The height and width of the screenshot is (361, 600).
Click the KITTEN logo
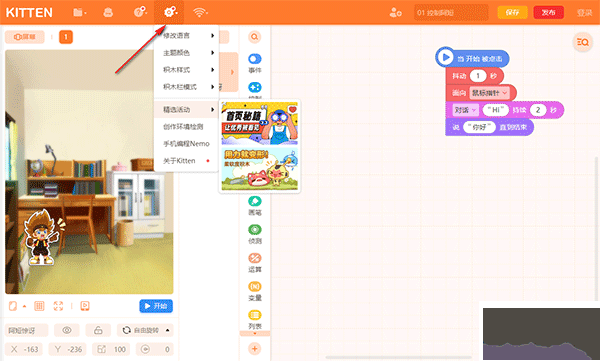pos(29,13)
